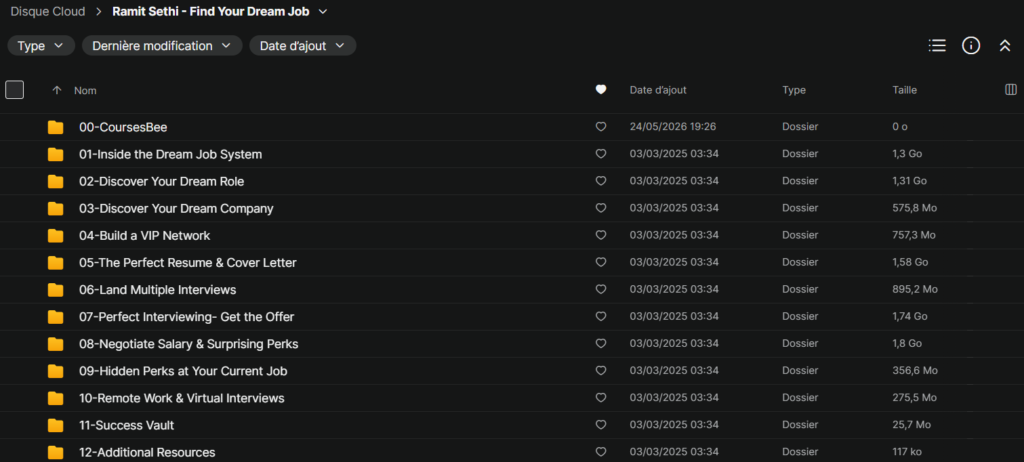Show the info details panel icon
Image resolution: width=1024 pixels, height=462 pixels.
click(x=971, y=46)
